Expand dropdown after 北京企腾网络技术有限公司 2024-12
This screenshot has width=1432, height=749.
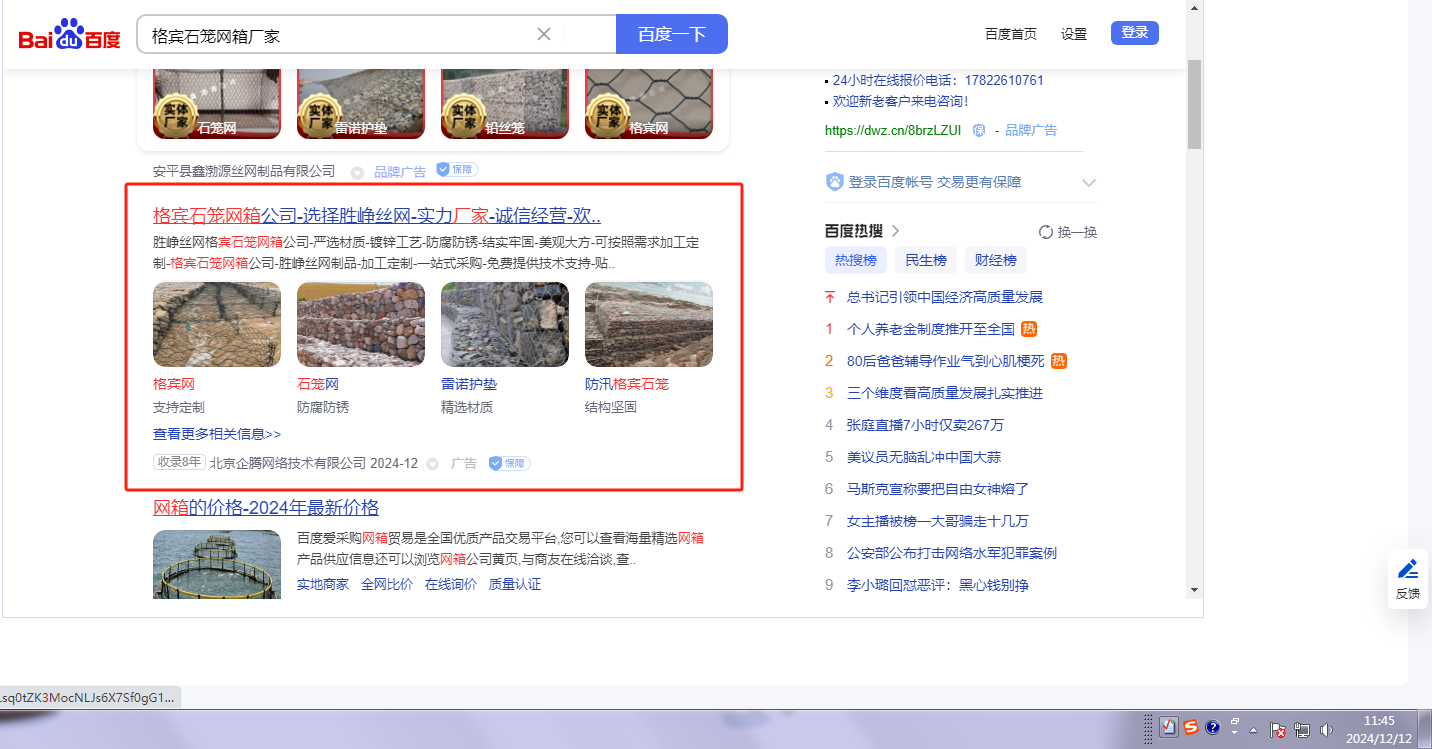click(x=432, y=464)
